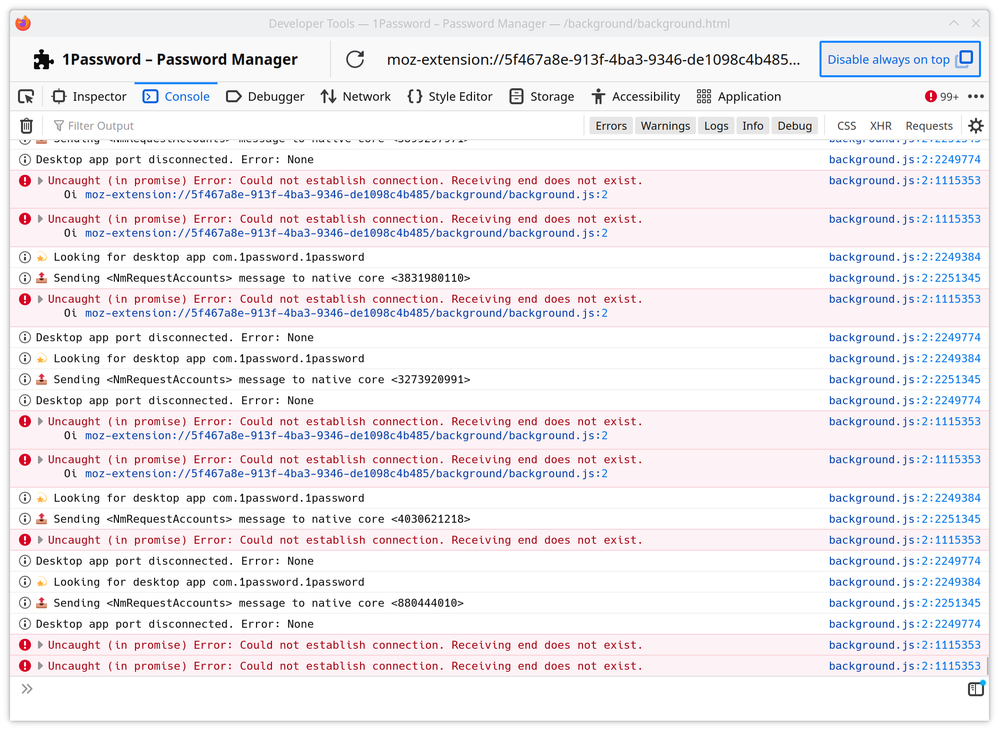This screenshot has width=999, height=731.
Task: Click the 1Password extension puzzle icon
Action: pyautogui.click(x=43, y=59)
